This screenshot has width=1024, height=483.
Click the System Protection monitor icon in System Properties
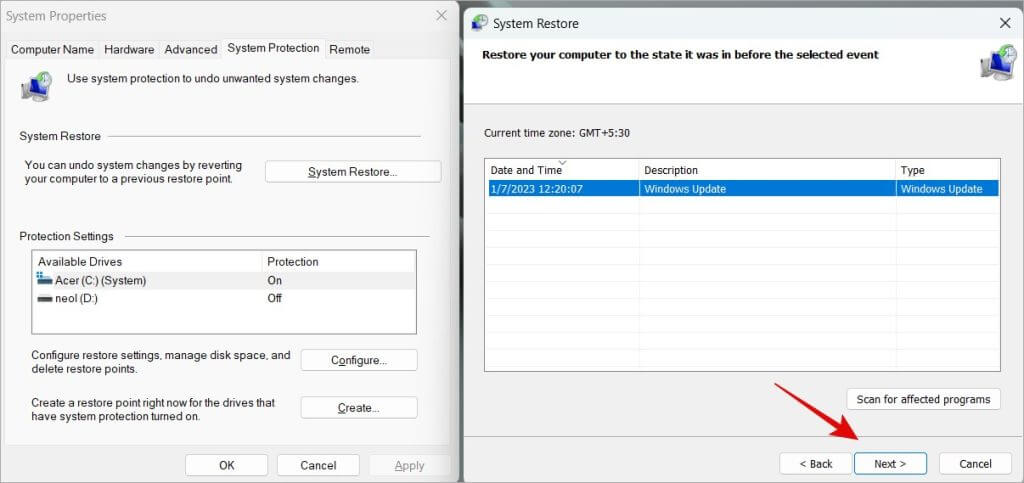tap(37, 87)
